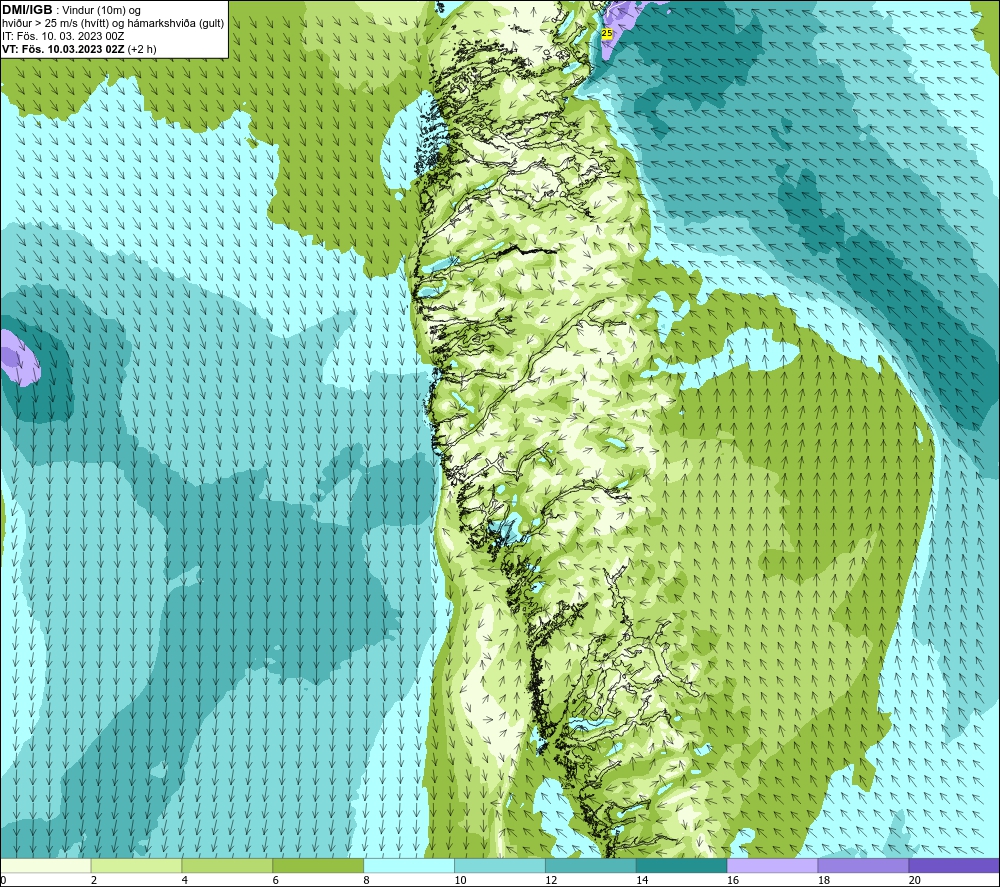Click the 'VT: Fös. 10.03.2023 02Z' valid time
The height and width of the screenshot is (887, 1000).
[63, 48]
